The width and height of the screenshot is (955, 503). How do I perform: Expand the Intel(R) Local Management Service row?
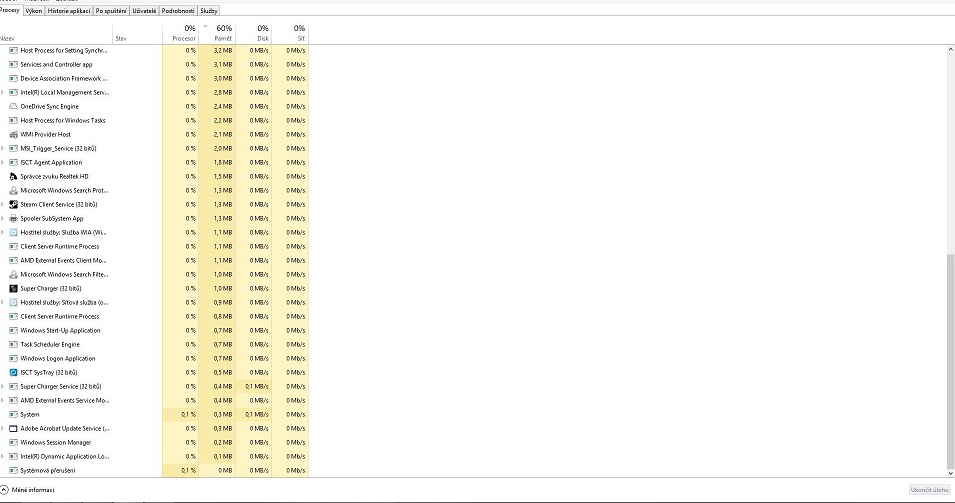(2, 93)
